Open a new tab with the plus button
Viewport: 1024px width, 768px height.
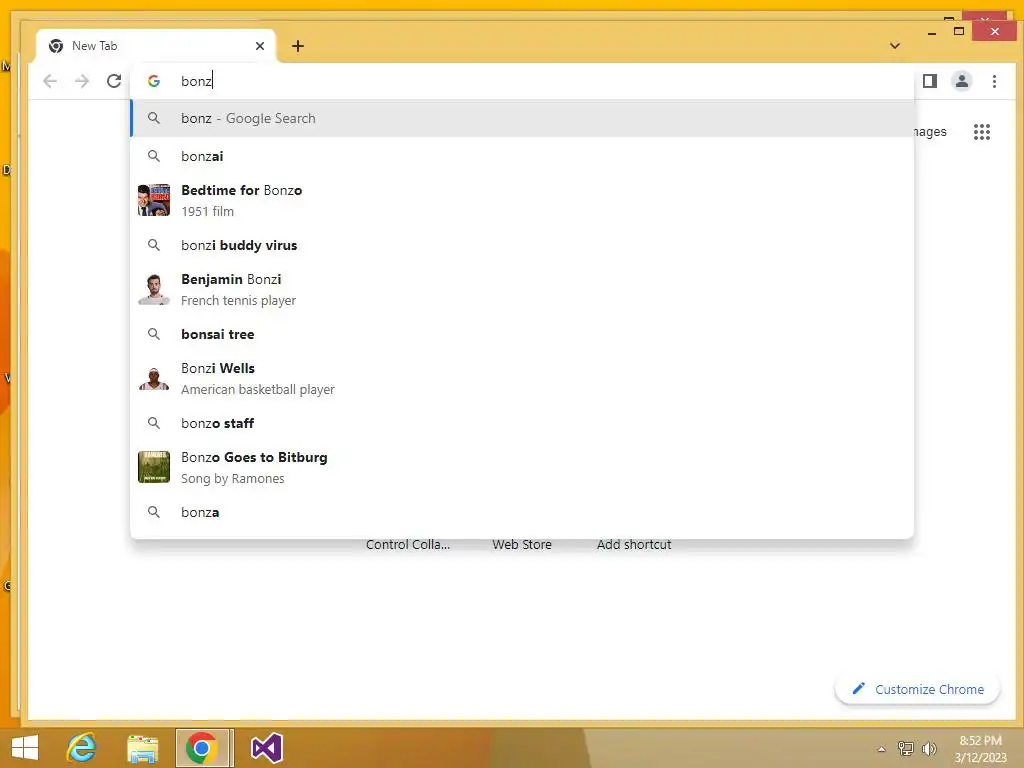pos(298,46)
